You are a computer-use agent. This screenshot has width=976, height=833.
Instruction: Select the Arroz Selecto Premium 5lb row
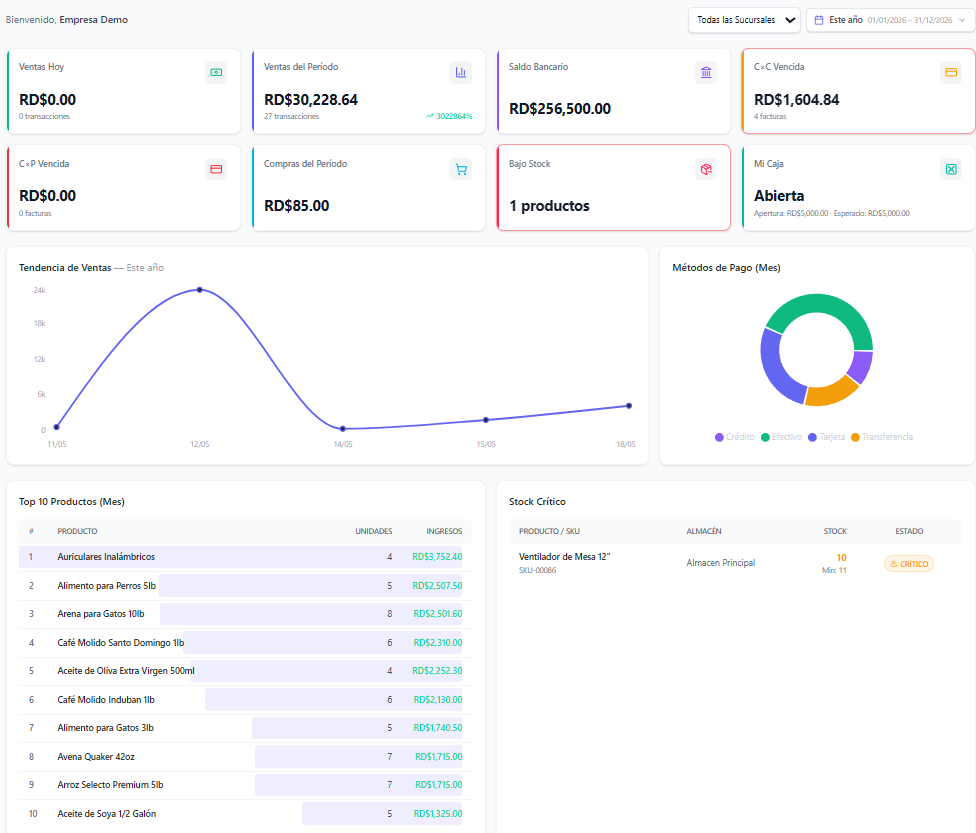245,784
